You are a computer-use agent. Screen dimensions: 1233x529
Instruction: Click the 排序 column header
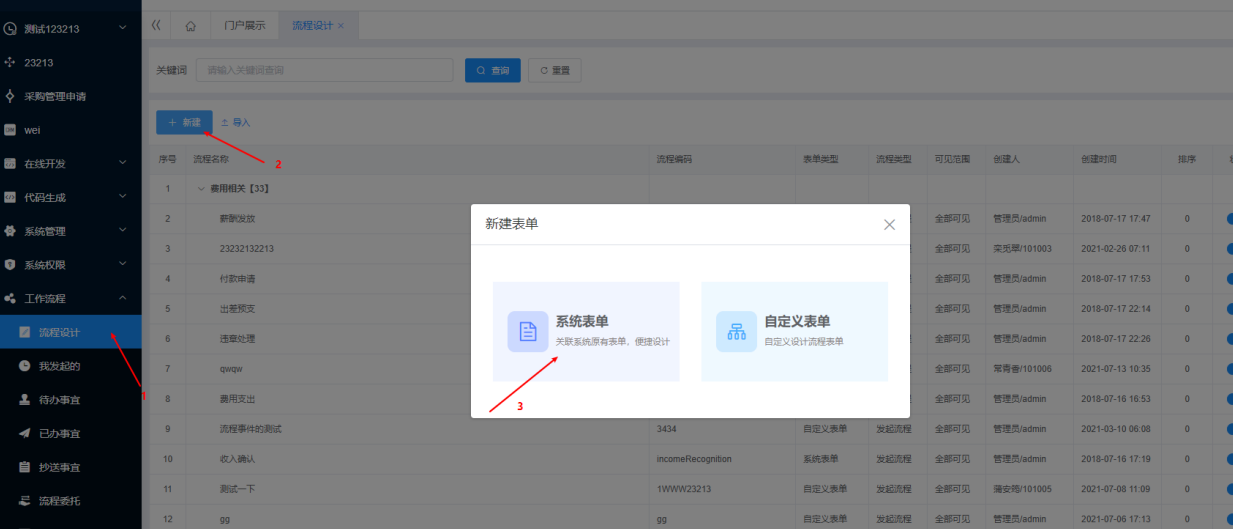pos(1187,159)
